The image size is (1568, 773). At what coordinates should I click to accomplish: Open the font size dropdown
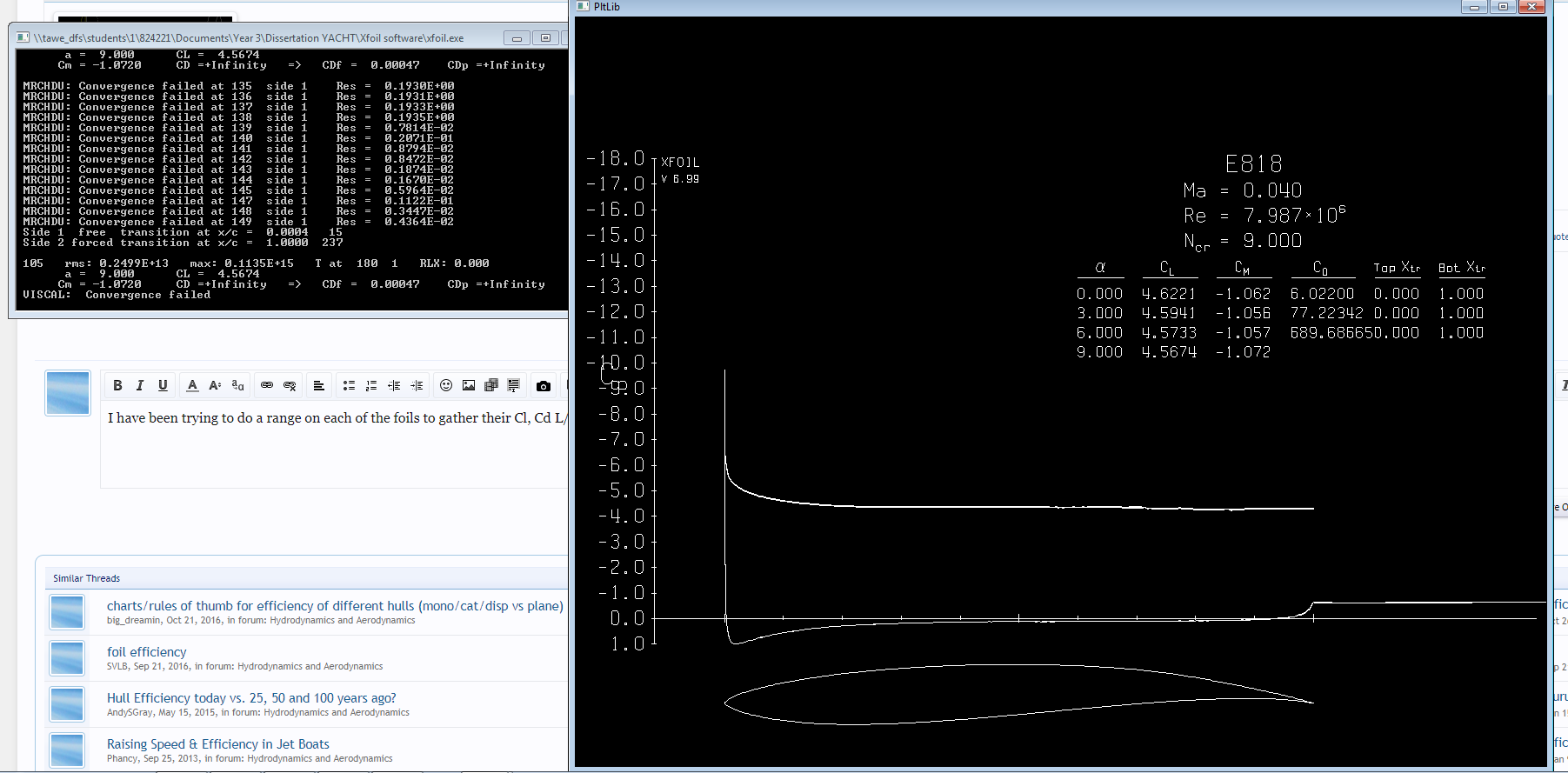coord(215,385)
